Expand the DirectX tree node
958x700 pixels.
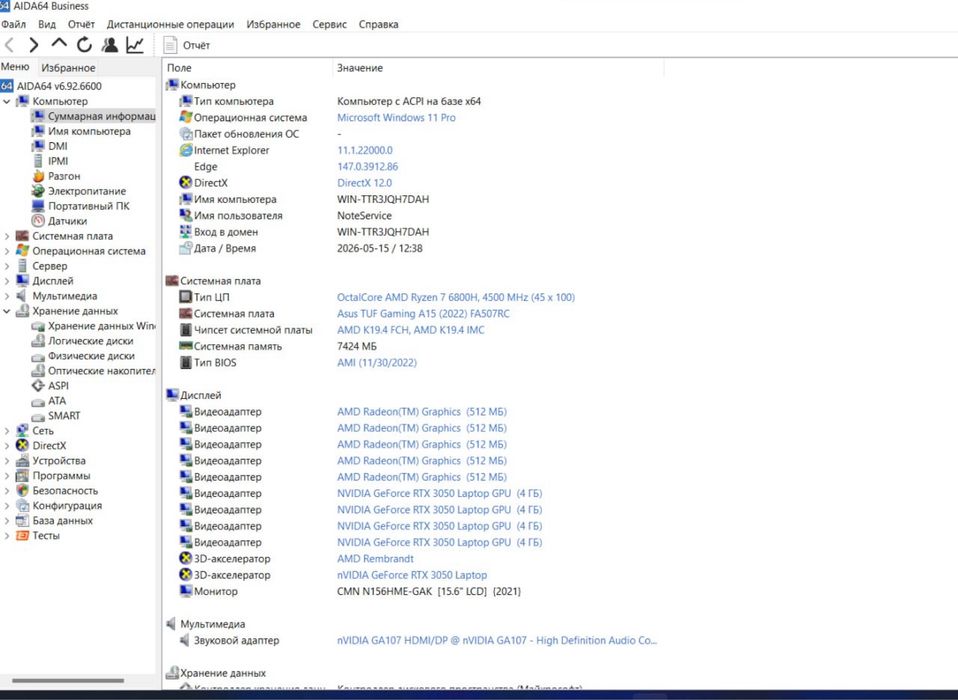[x=7, y=446]
